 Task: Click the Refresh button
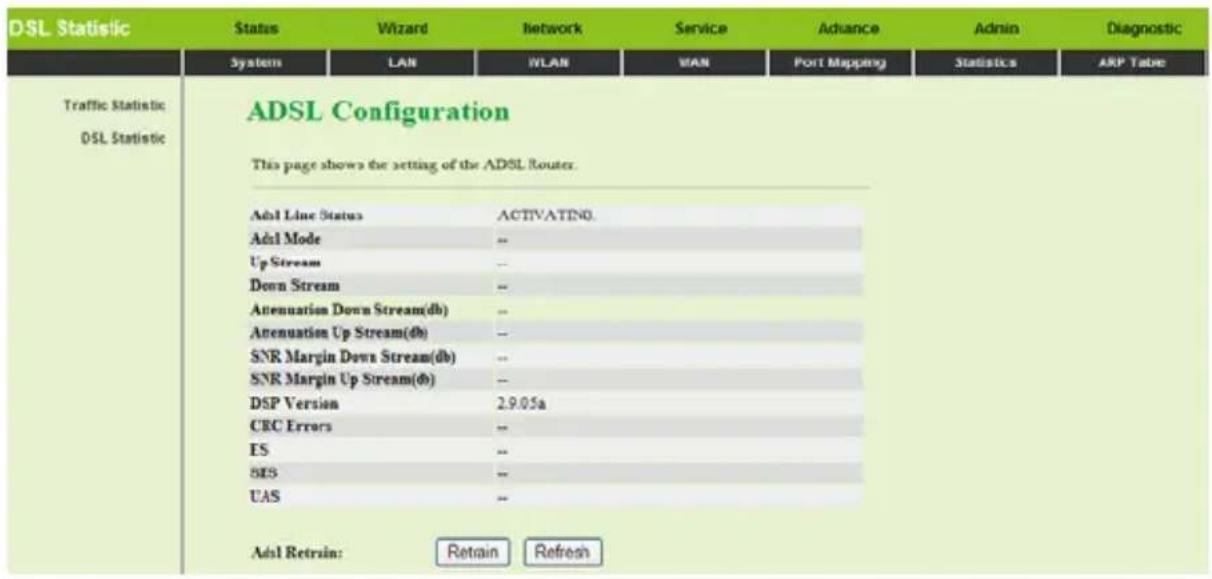[563, 550]
